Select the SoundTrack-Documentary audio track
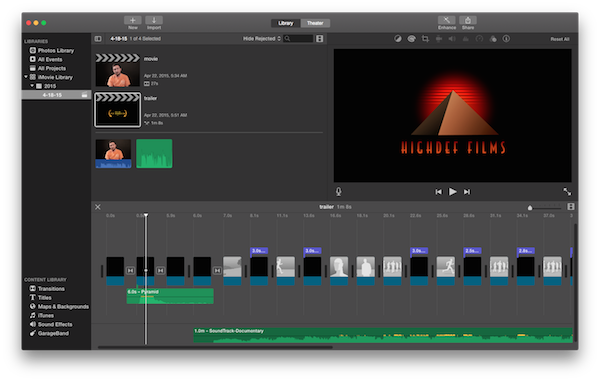600x381 pixels. [x=383, y=335]
